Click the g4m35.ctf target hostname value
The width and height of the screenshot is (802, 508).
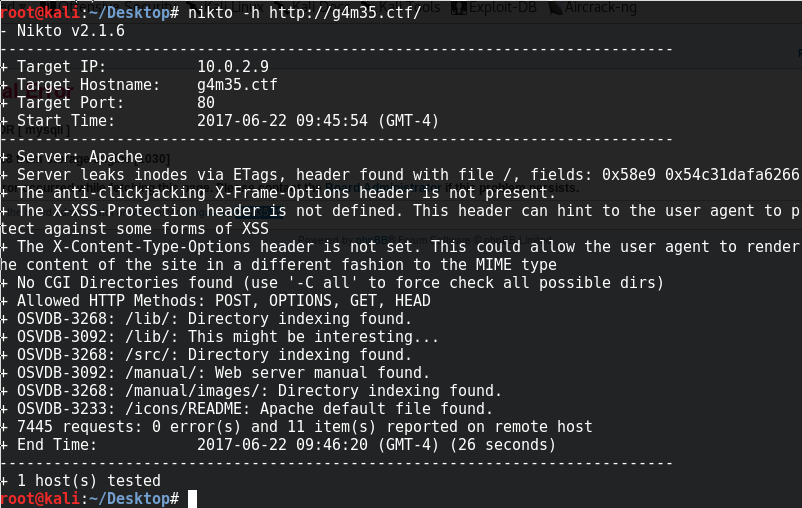(237, 84)
